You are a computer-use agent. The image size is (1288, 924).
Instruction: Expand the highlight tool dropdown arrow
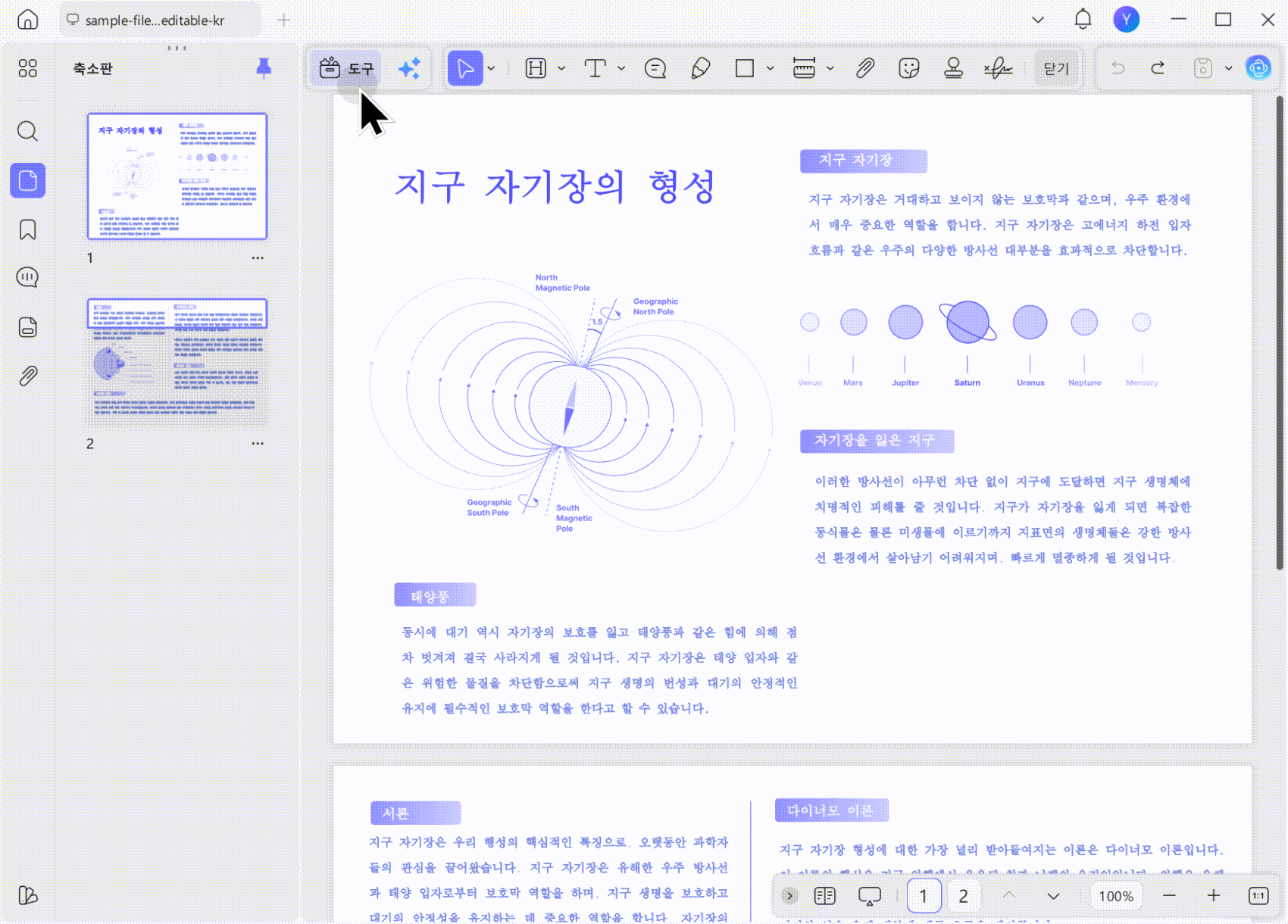(x=561, y=69)
